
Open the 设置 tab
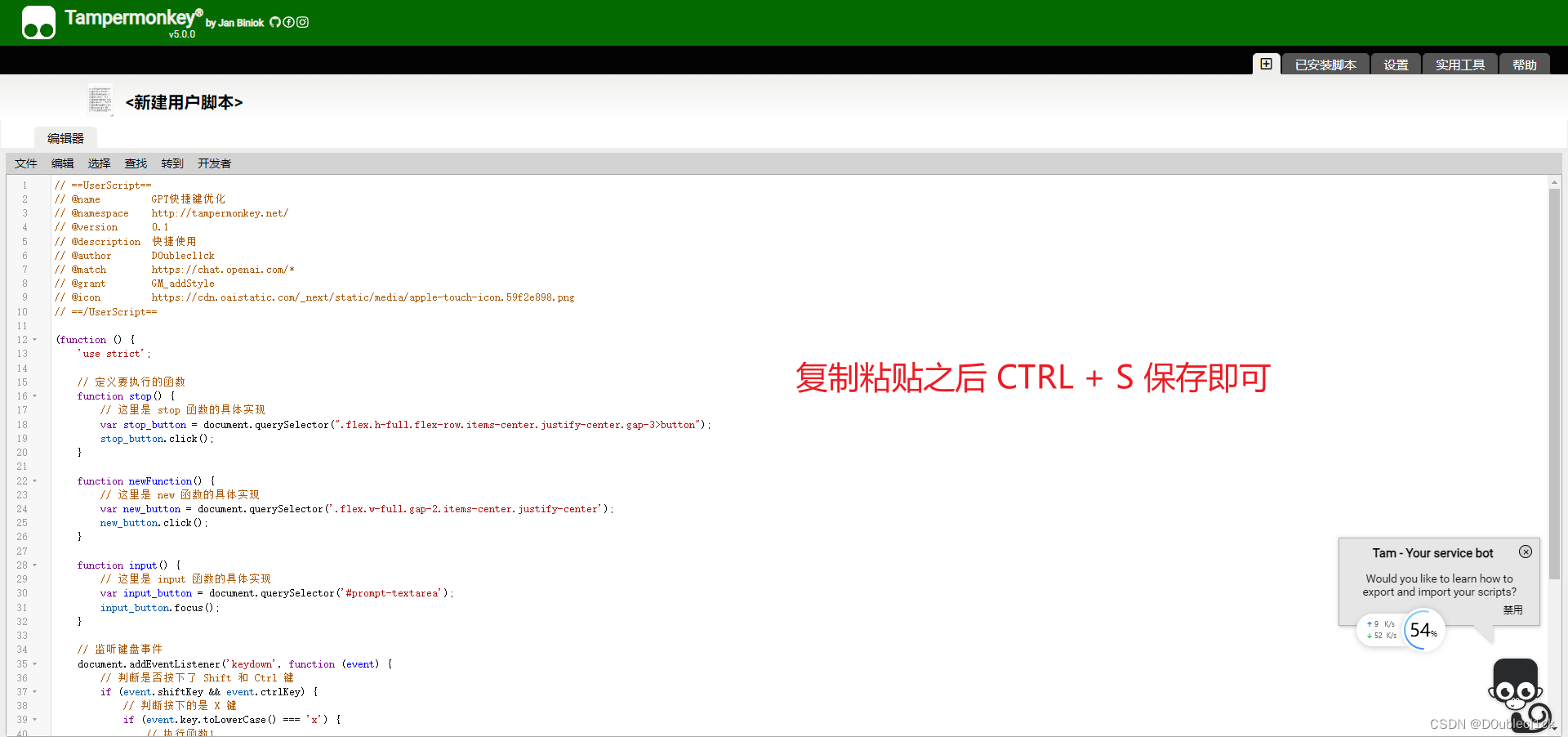coord(1396,65)
